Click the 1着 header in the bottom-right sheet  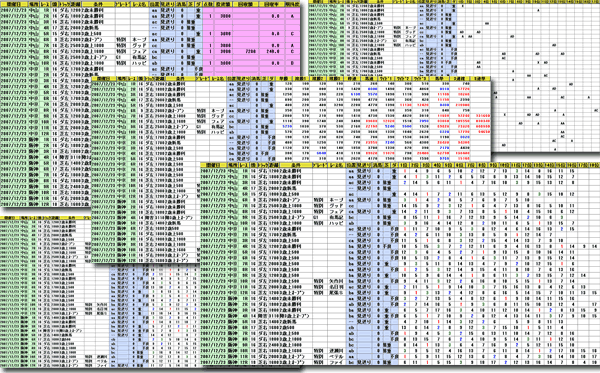[x=404, y=165]
